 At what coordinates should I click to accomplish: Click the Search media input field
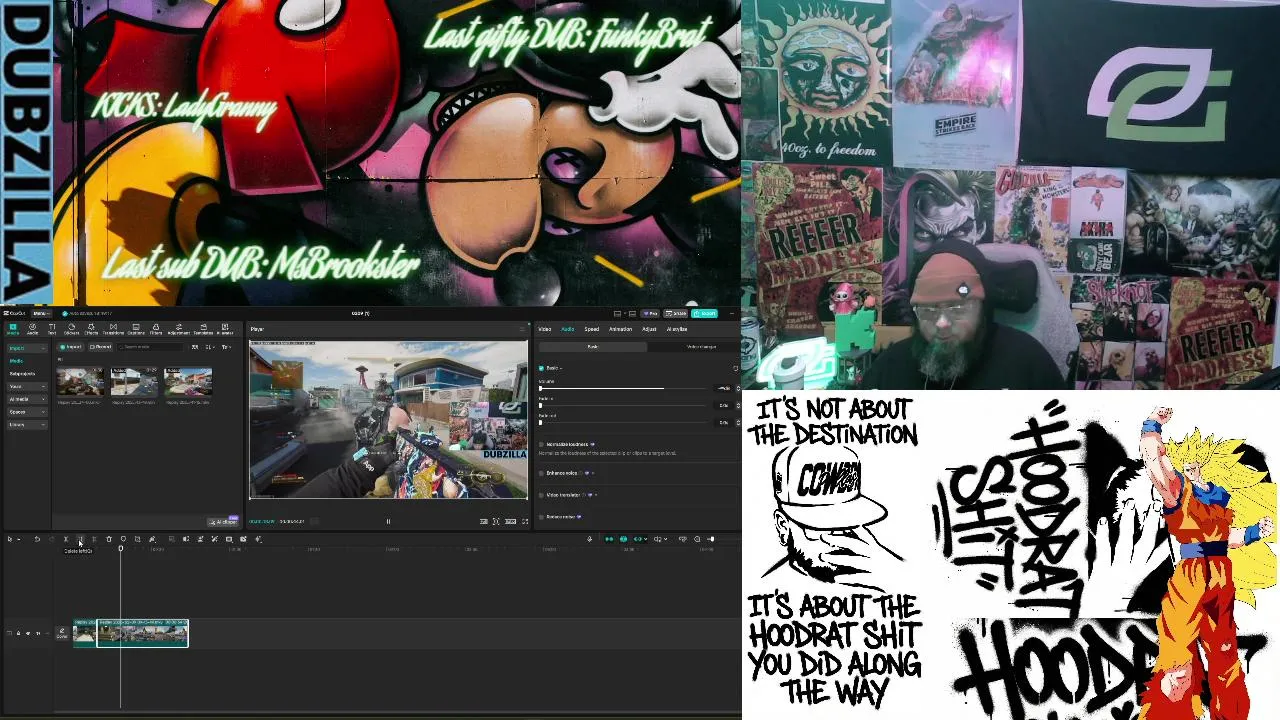(x=150, y=347)
